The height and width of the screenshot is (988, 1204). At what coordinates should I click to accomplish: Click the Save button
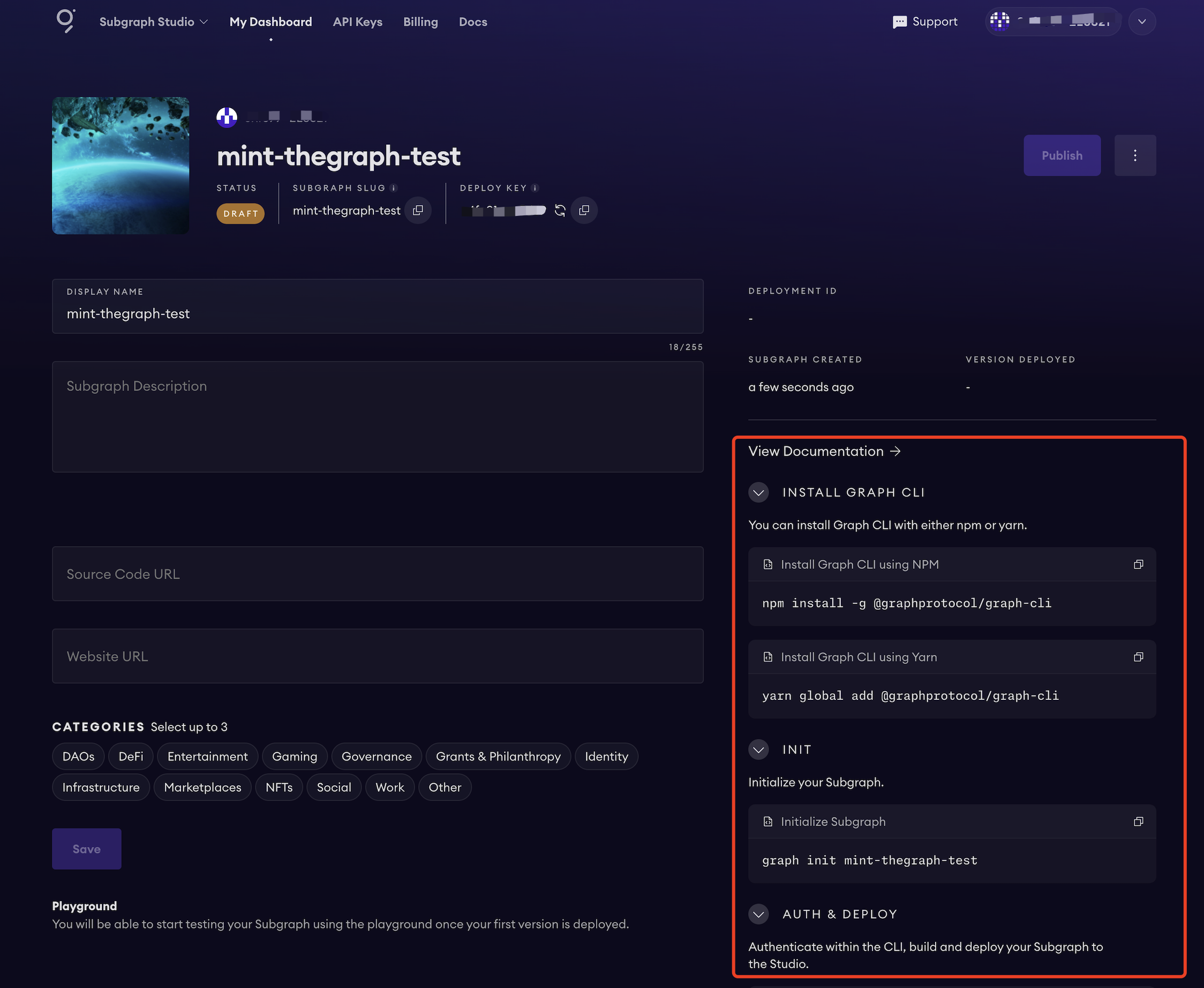[86, 849]
